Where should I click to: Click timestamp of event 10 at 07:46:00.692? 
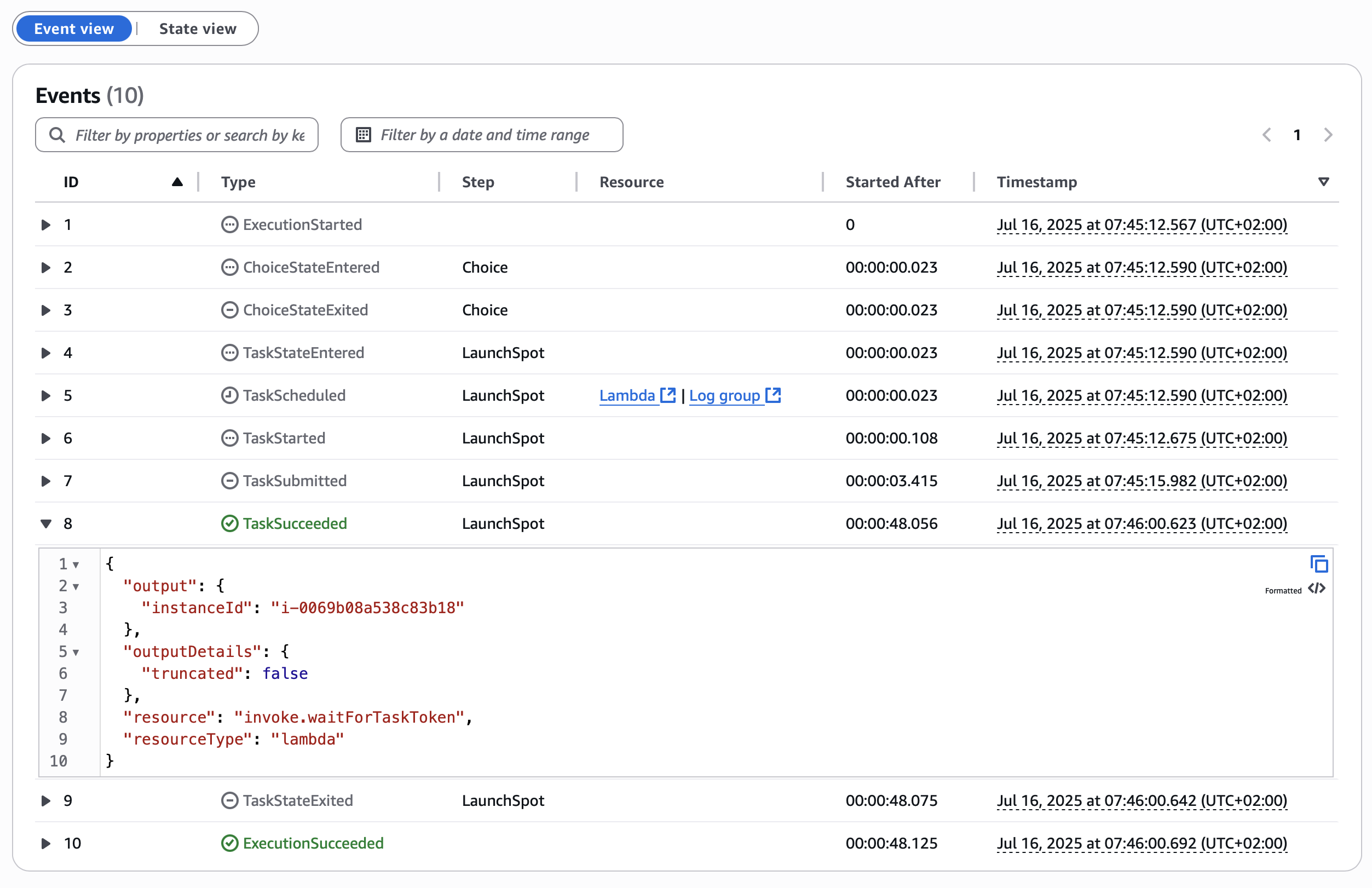[x=1142, y=844]
